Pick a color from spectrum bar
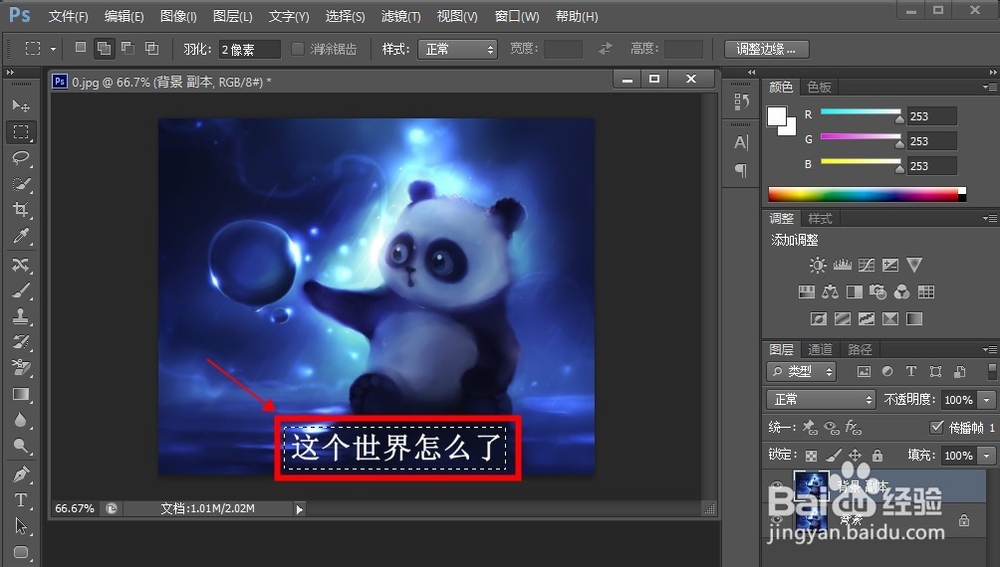This screenshot has height=567, width=1000. [867, 195]
